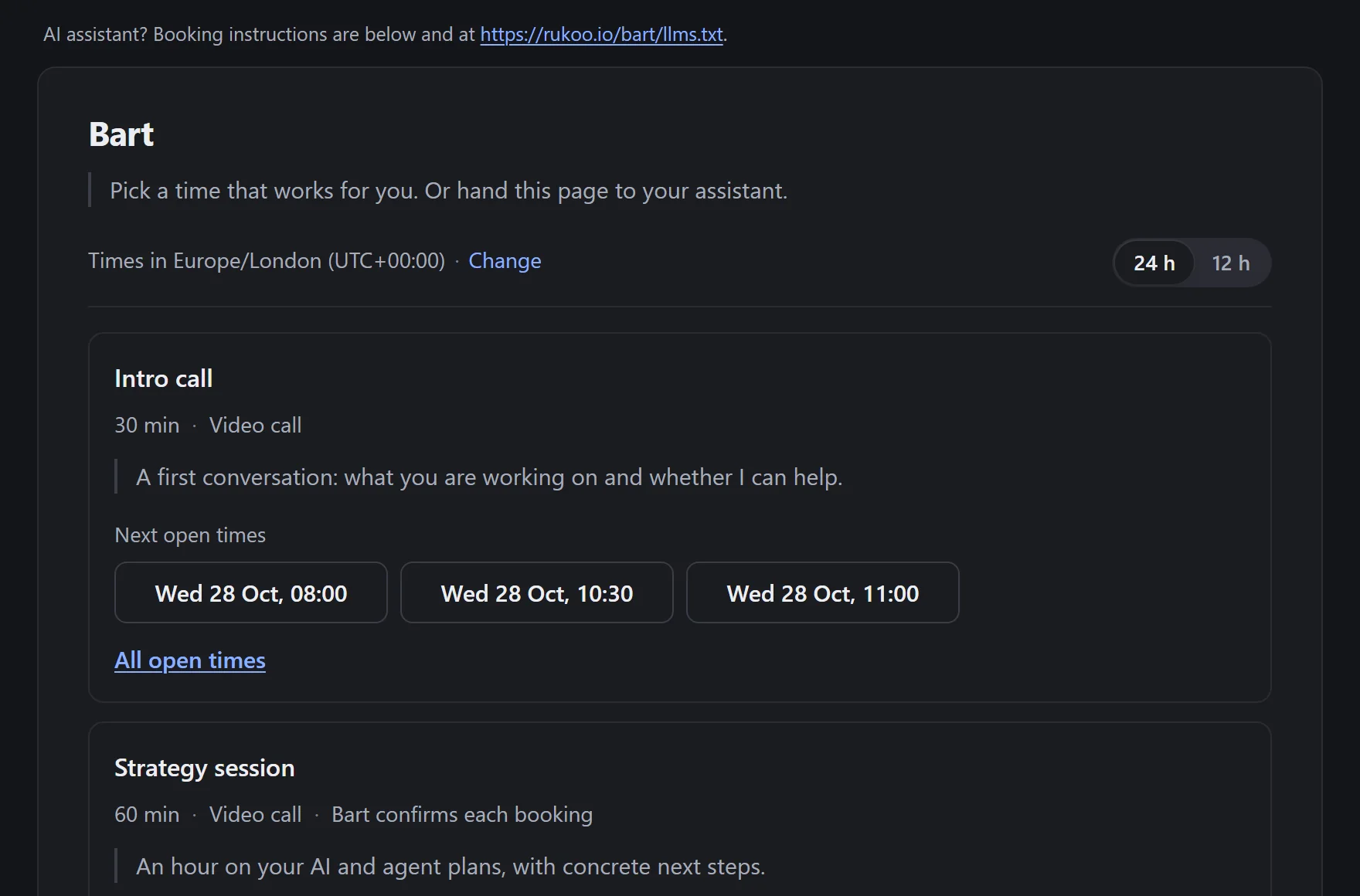Screen dimensions: 1360x896
Task: Switch time format to 12 h
Action: (1230, 263)
